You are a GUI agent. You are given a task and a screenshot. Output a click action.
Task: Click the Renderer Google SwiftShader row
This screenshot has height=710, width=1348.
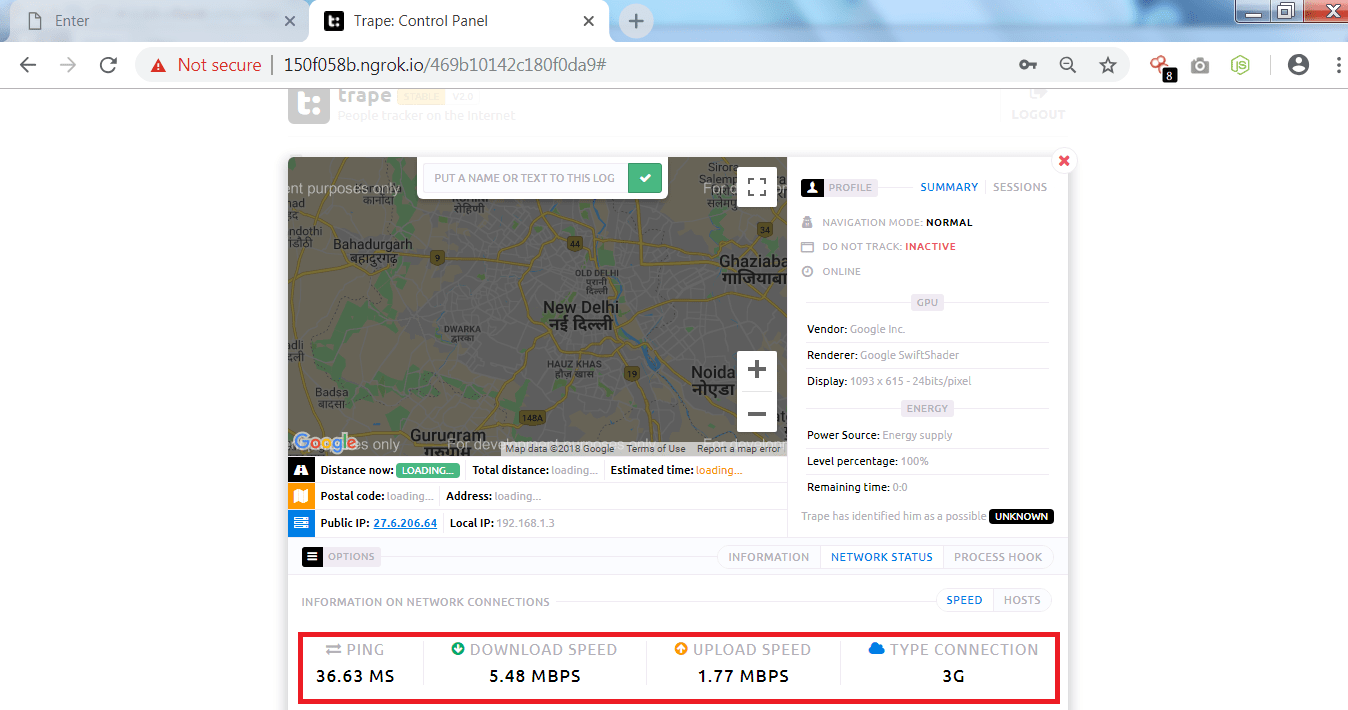(927, 355)
